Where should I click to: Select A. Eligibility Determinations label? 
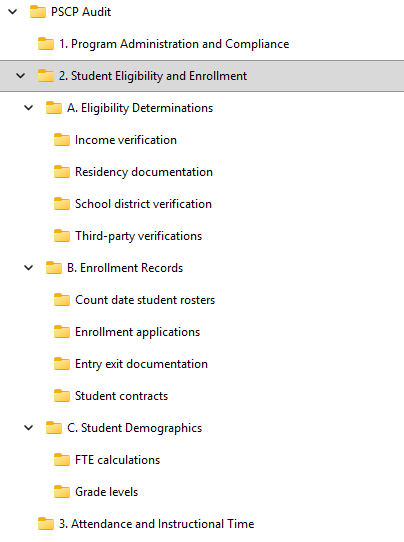[140, 108]
